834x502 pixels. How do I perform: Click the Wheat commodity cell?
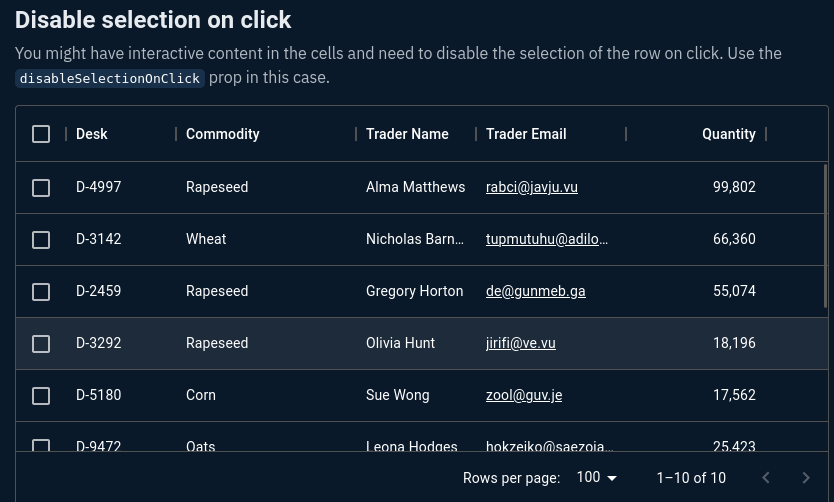tap(206, 239)
